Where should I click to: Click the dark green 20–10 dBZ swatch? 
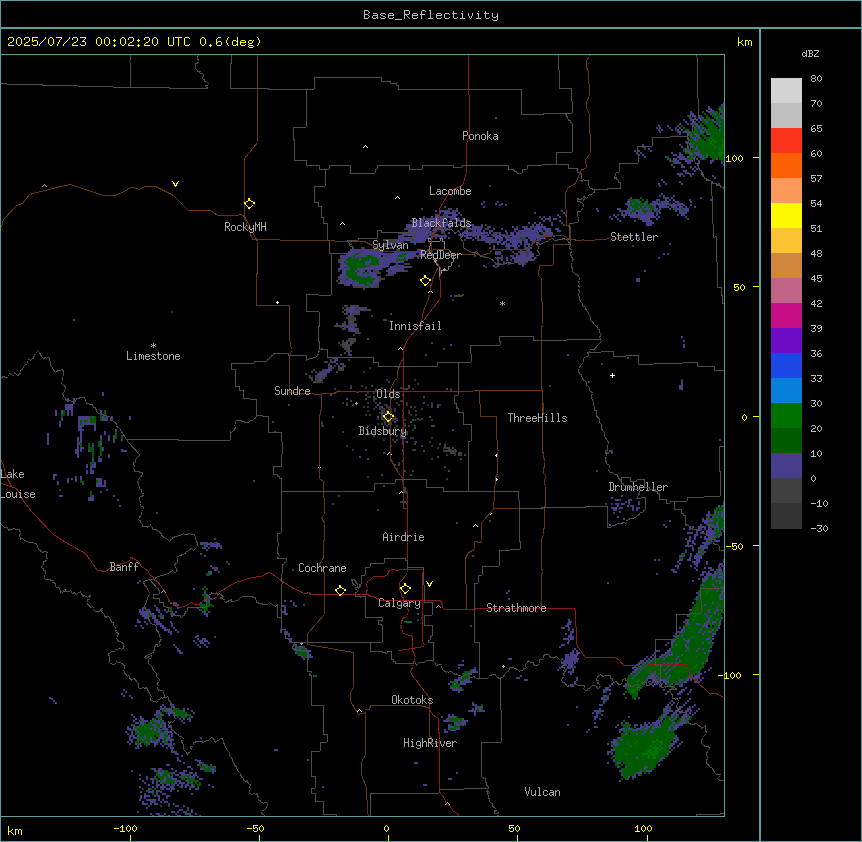786,441
